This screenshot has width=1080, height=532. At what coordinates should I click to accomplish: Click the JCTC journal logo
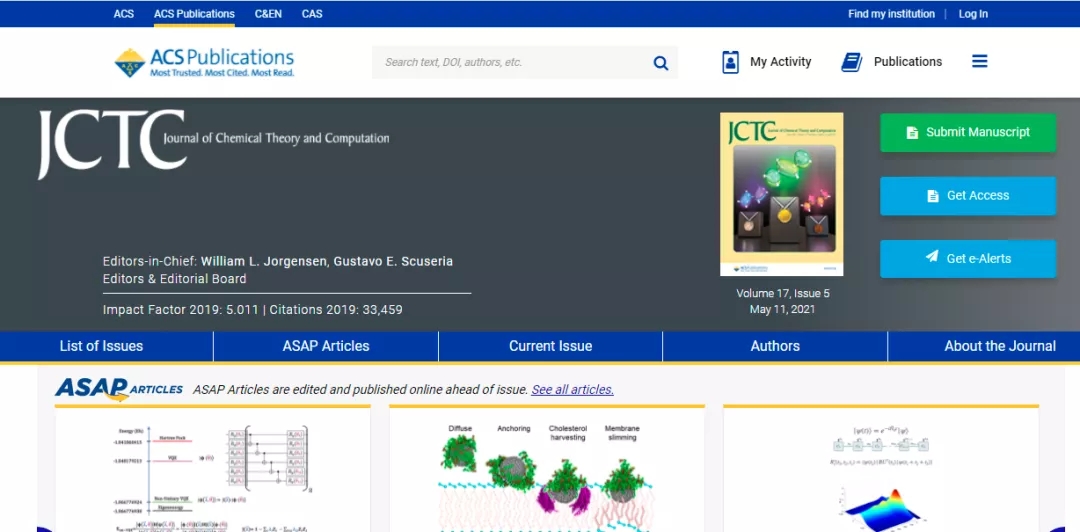(112, 143)
